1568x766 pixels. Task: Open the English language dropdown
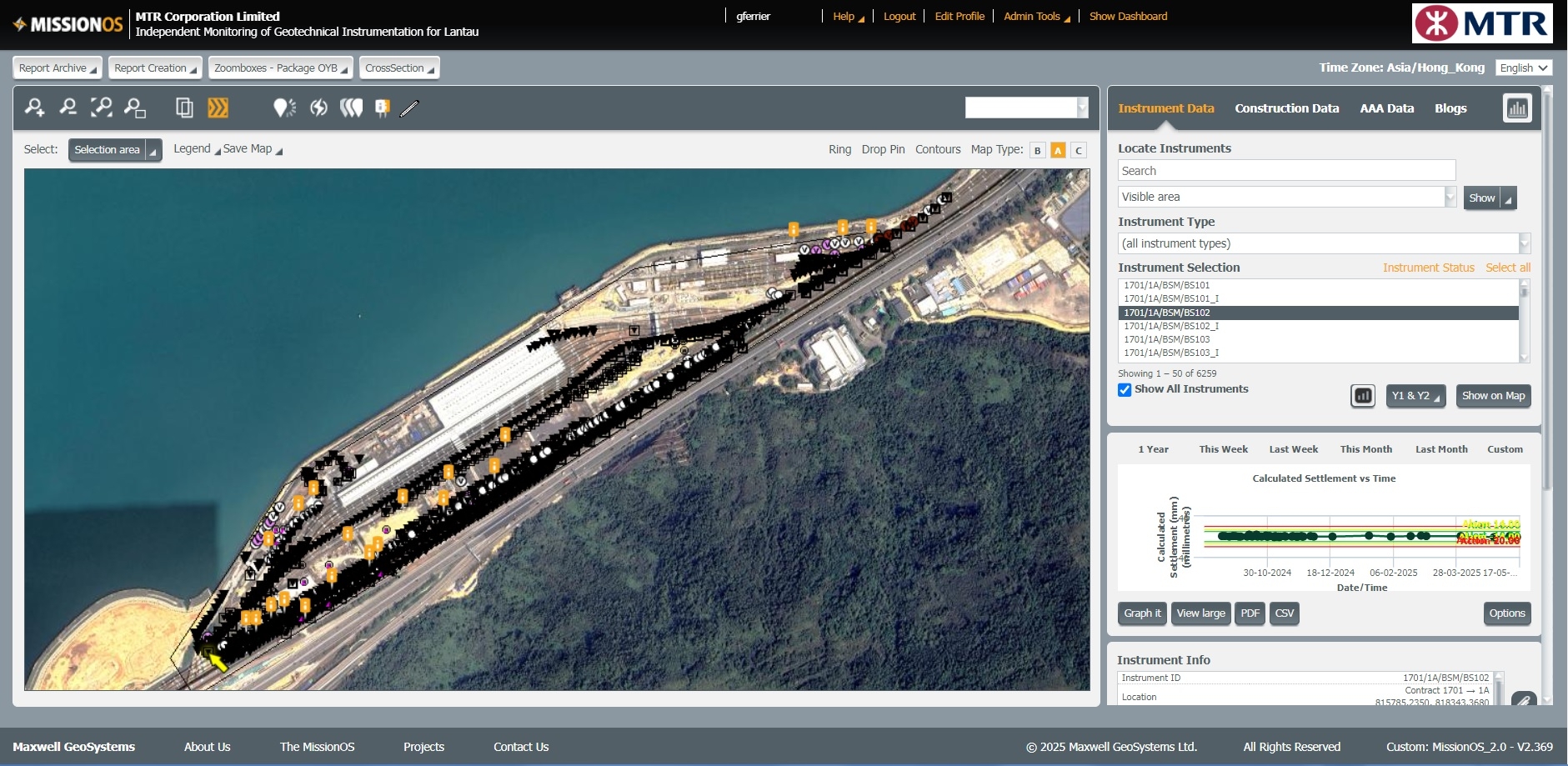point(1523,68)
